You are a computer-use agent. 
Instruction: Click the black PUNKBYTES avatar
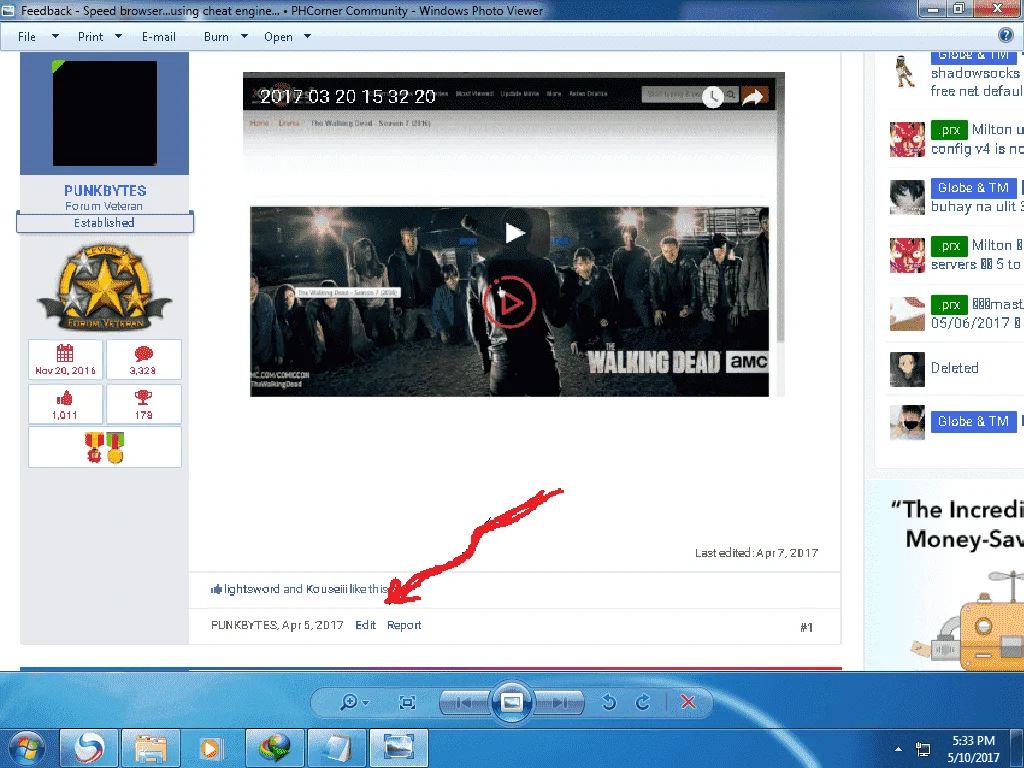[104, 114]
